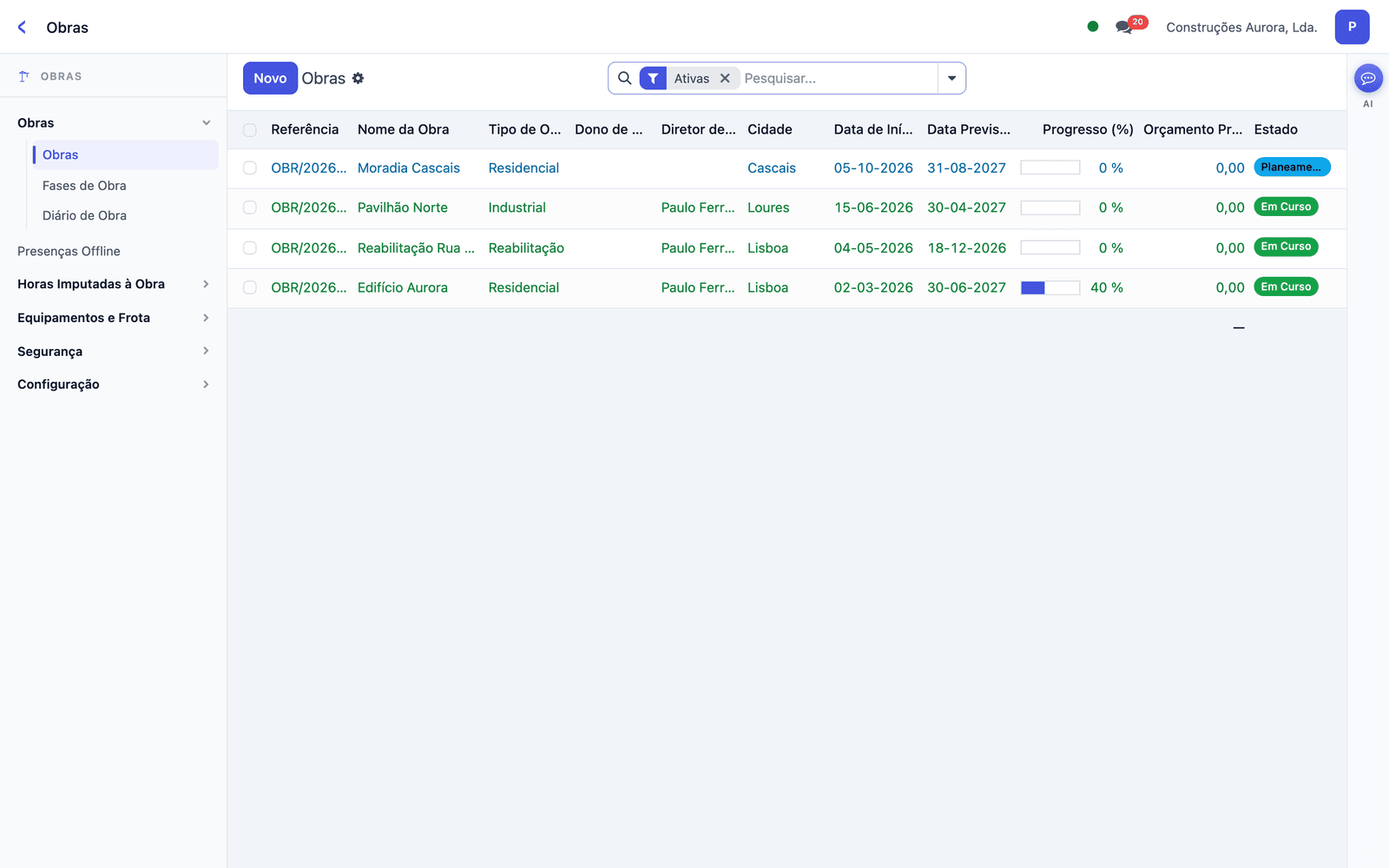
Task: Remove the Ativas filter with X
Action: point(725,78)
